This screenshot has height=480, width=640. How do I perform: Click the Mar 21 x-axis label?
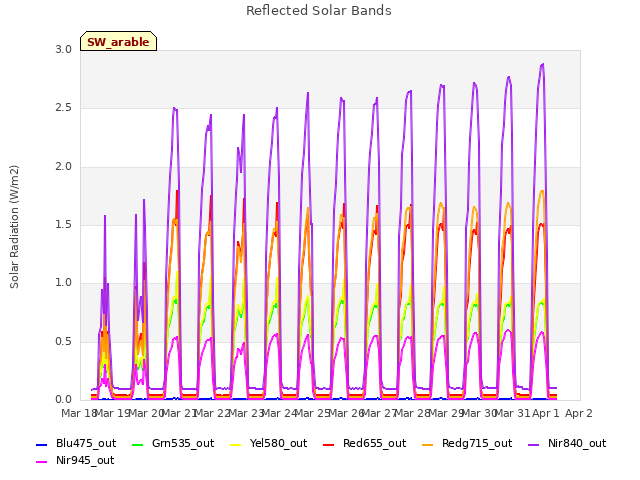(x=179, y=413)
